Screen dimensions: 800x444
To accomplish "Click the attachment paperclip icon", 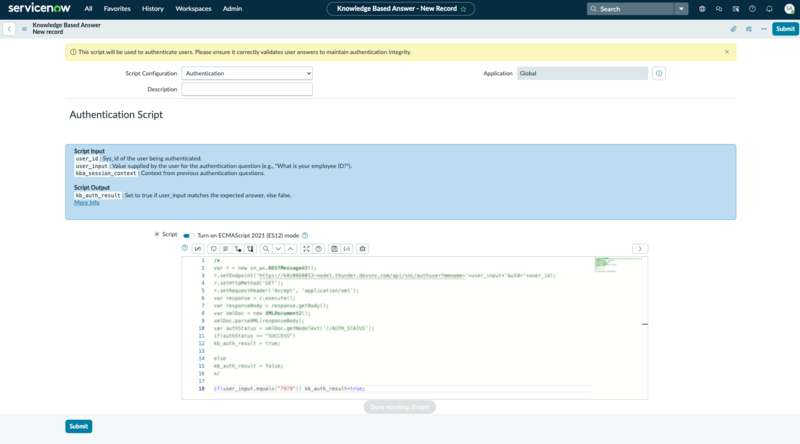I will pyautogui.click(x=734, y=29).
